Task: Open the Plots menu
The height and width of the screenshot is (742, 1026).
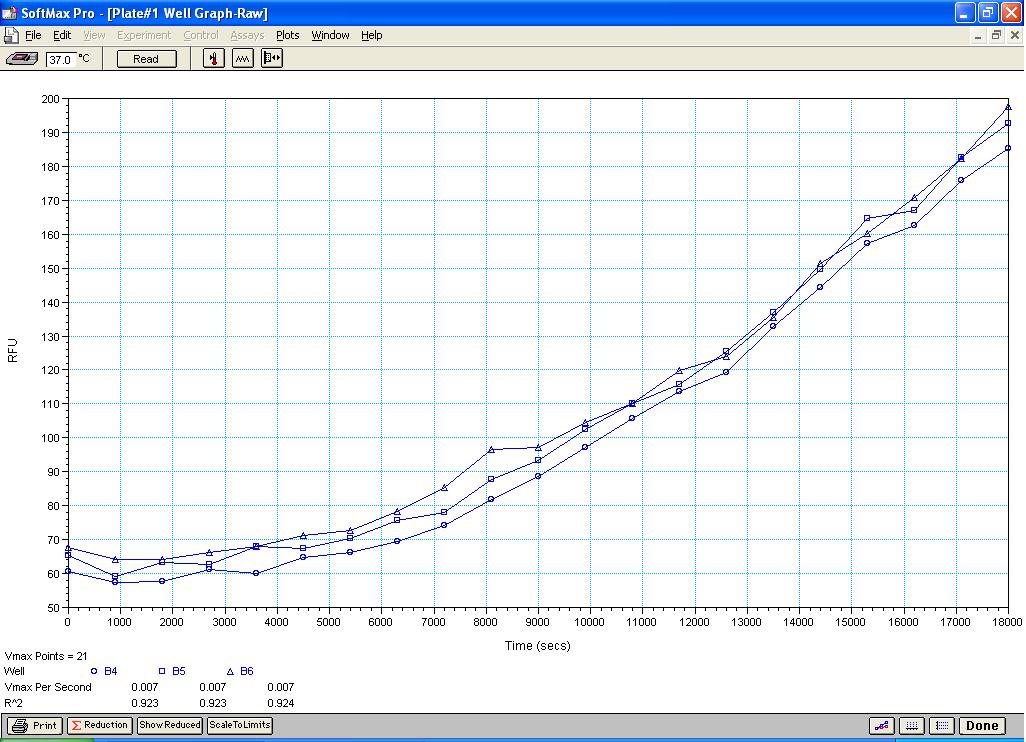Action: (287, 35)
